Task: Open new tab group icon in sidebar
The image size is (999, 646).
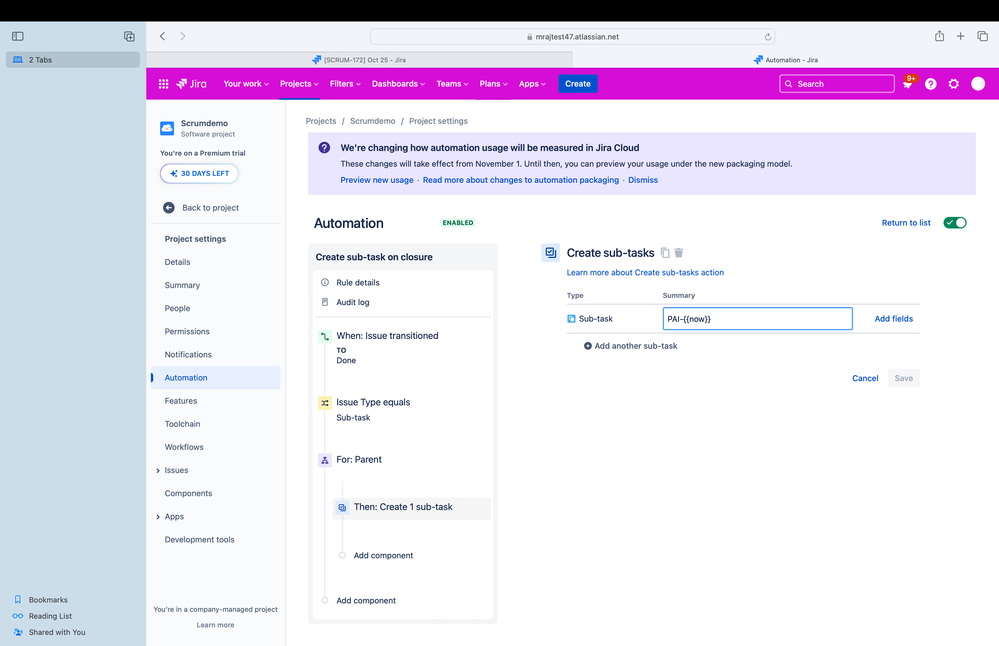Action: click(x=129, y=36)
